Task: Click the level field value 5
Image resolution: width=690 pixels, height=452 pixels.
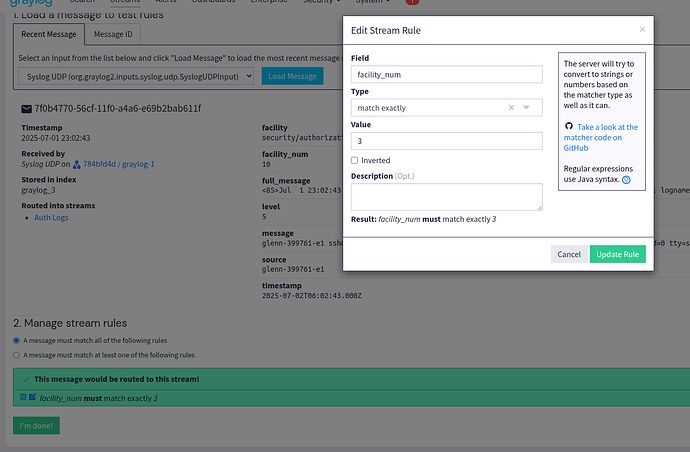Action: coord(264,217)
